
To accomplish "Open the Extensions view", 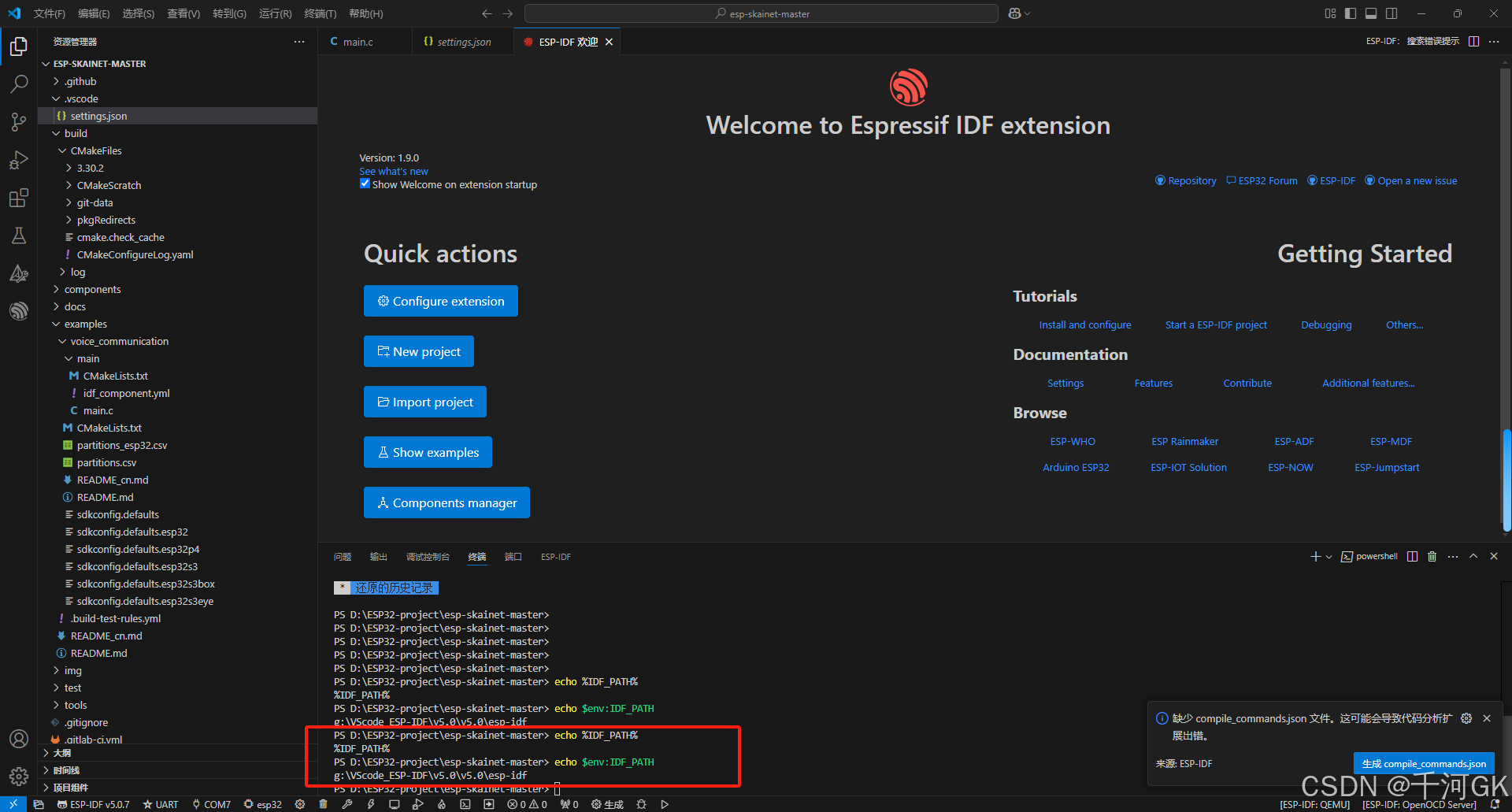I will coord(19,198).
